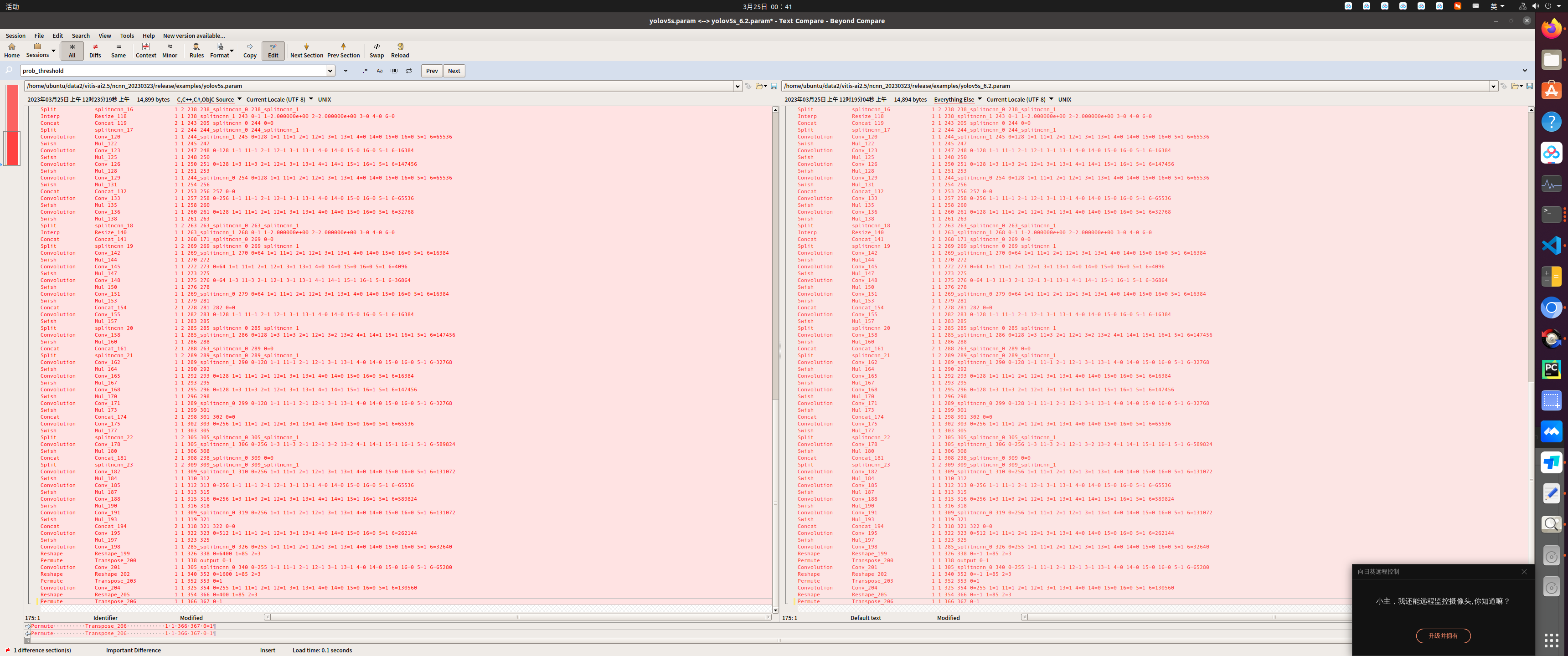Click the Copy toolbar icon
The height and width of the screenshot is (656, 1568).
tap(250, 50)
